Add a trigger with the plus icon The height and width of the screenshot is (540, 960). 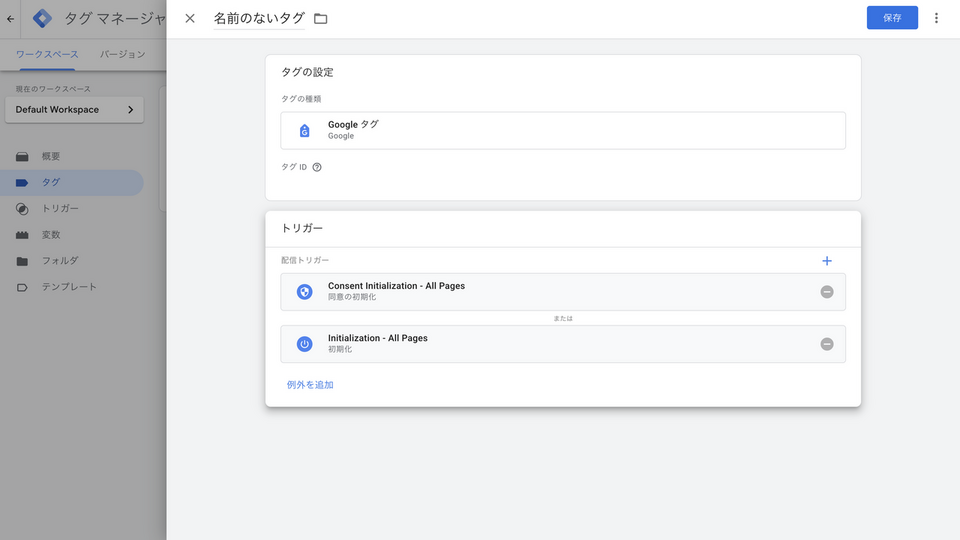point(826,261)
